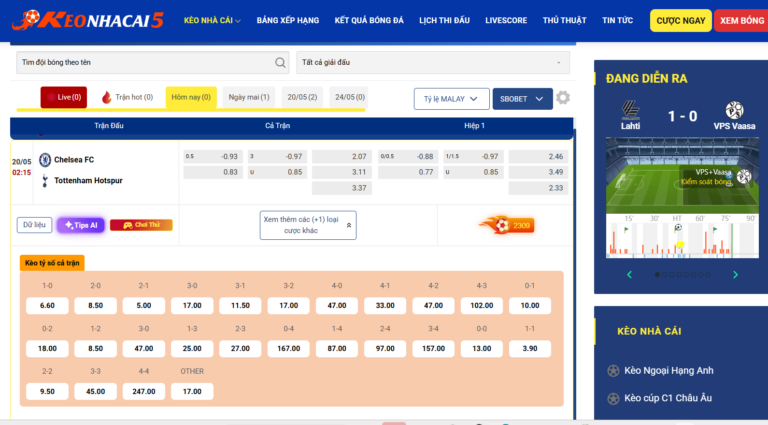Click the Kèo tỷ số cả trận label

coord(52,263)
